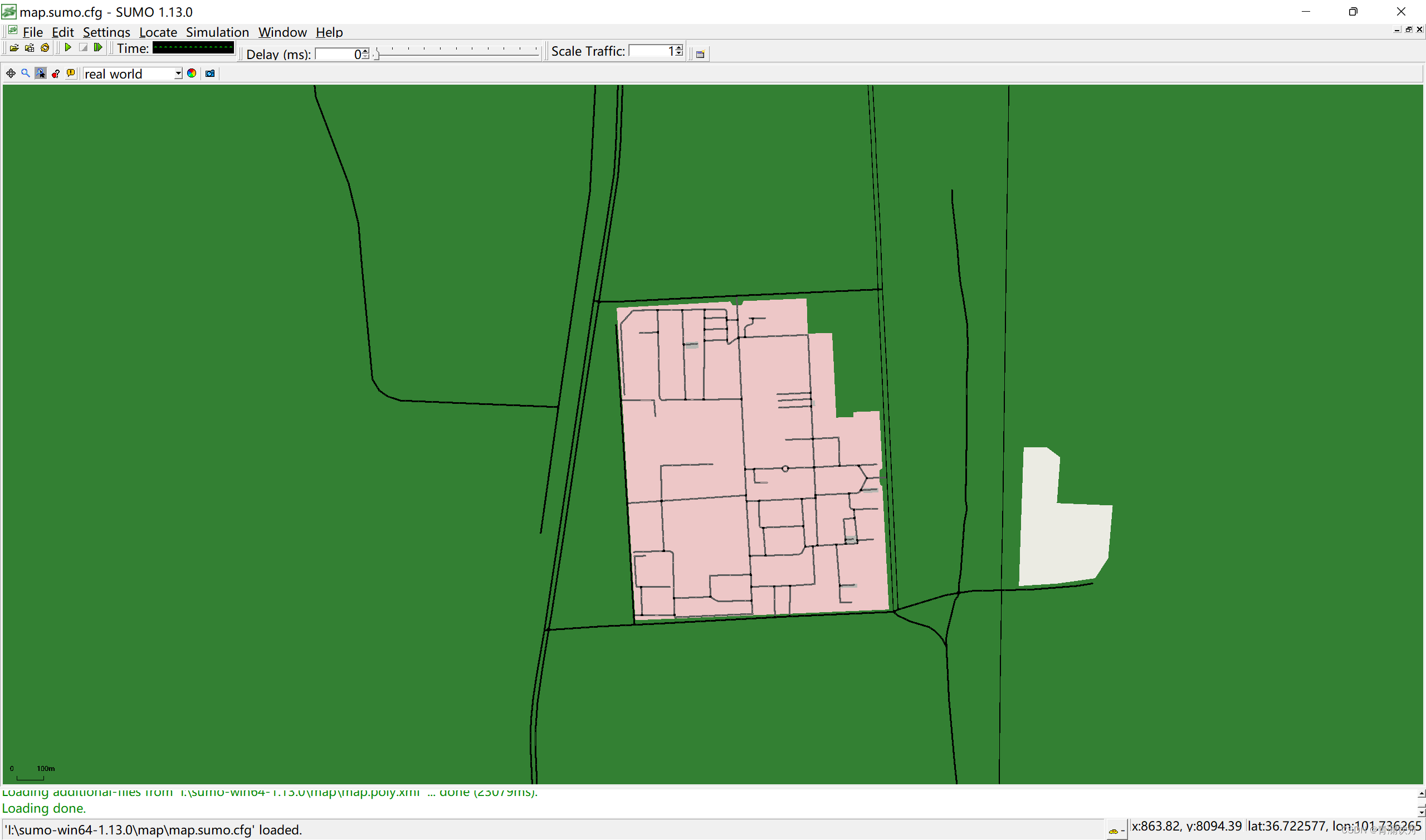The height and width of the screenshot is (840, 1426).
Task: Click the Locate magnifier icon
Action: tap(26, 74)
